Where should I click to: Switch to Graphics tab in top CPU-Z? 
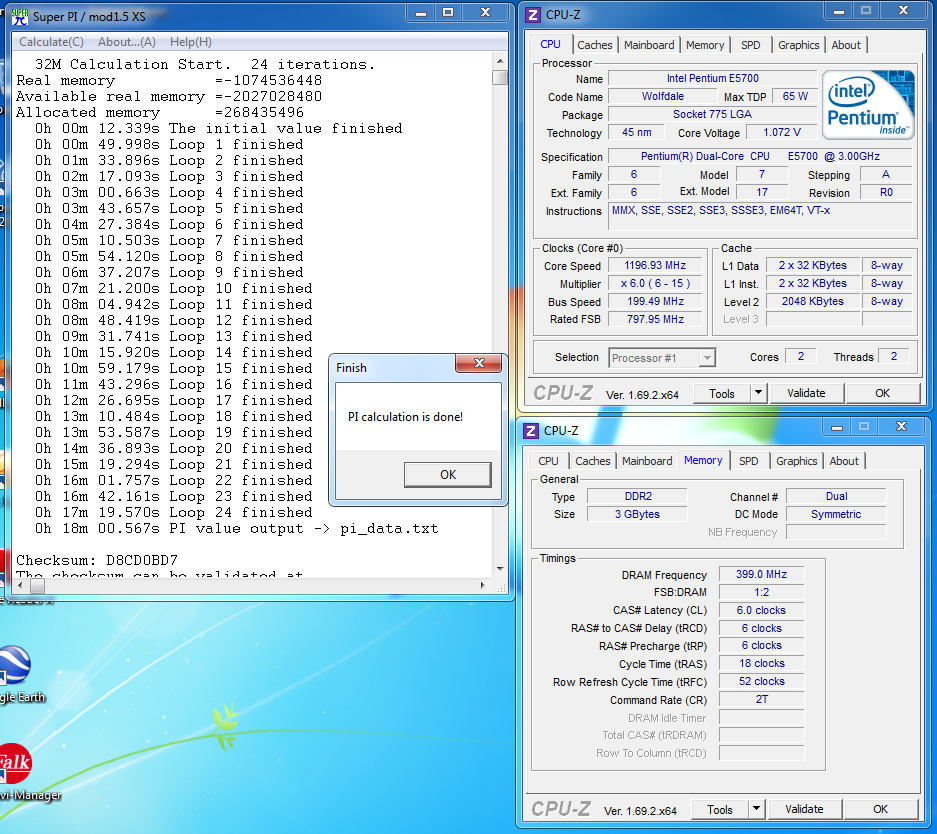[798, 45]
